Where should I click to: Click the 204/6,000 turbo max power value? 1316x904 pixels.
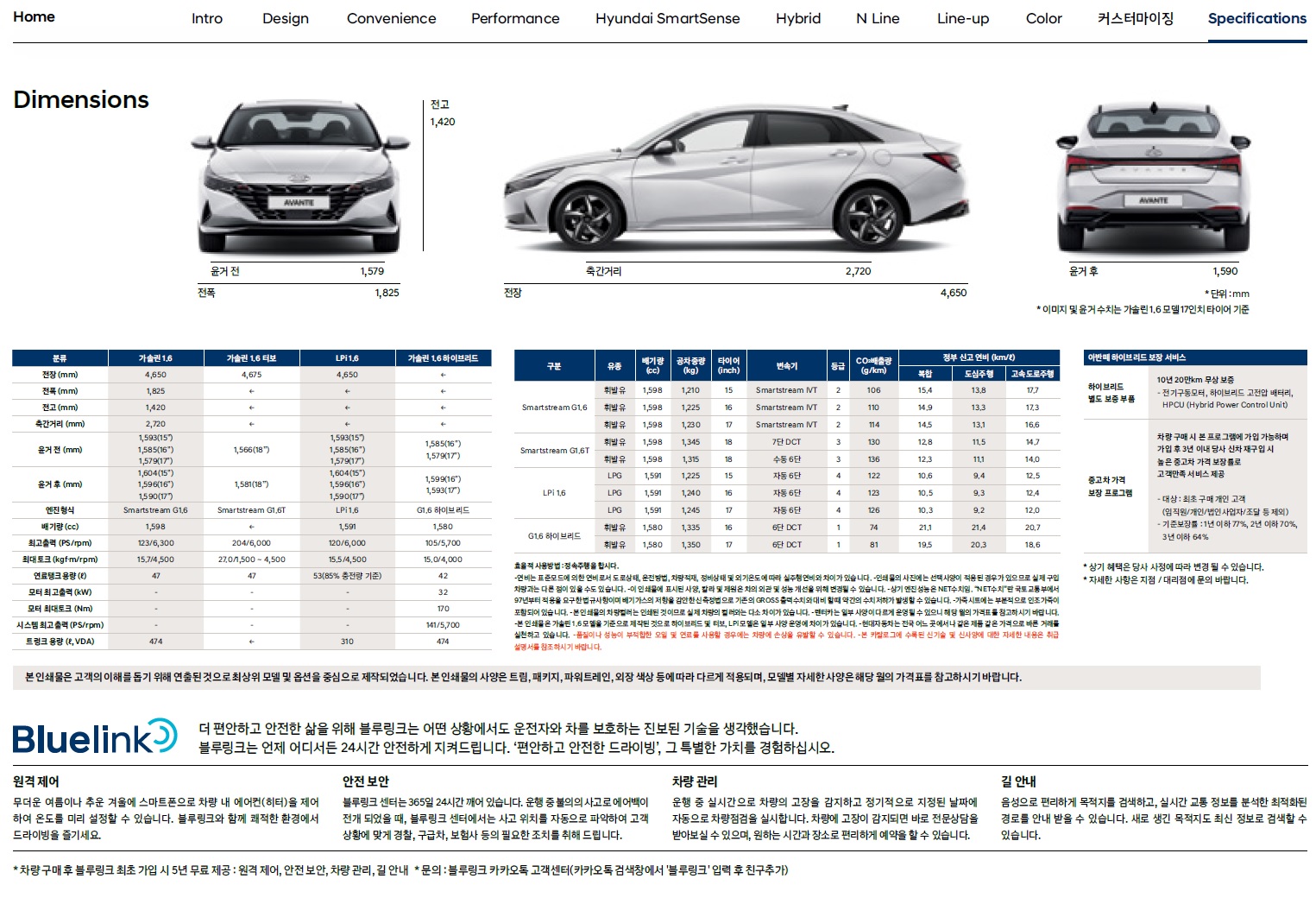(x=251, y=543)
